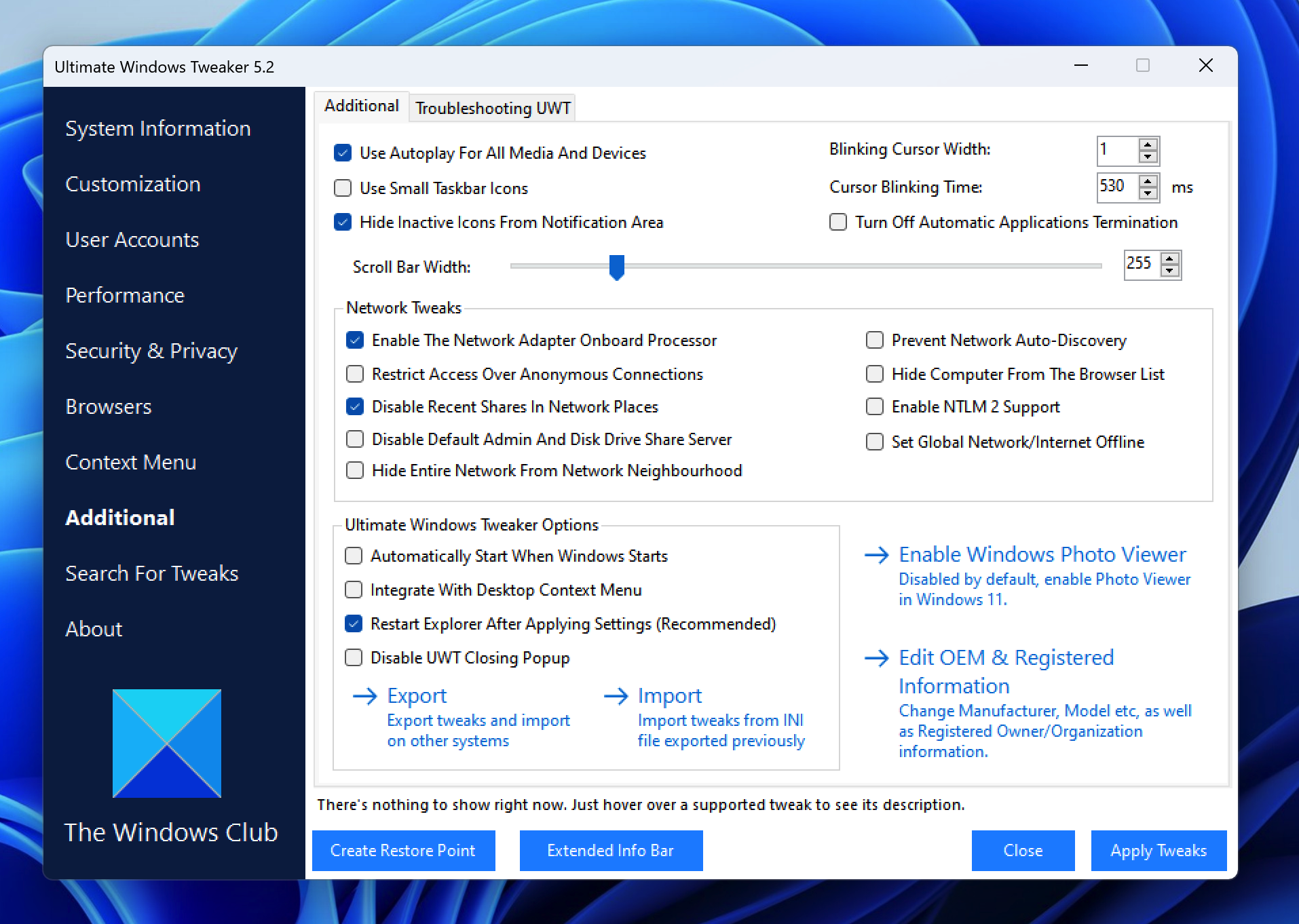This screenshot has height=924, width=1299.
Task: Check Hide Computer From The Browser List
Action: click(875, 374)
